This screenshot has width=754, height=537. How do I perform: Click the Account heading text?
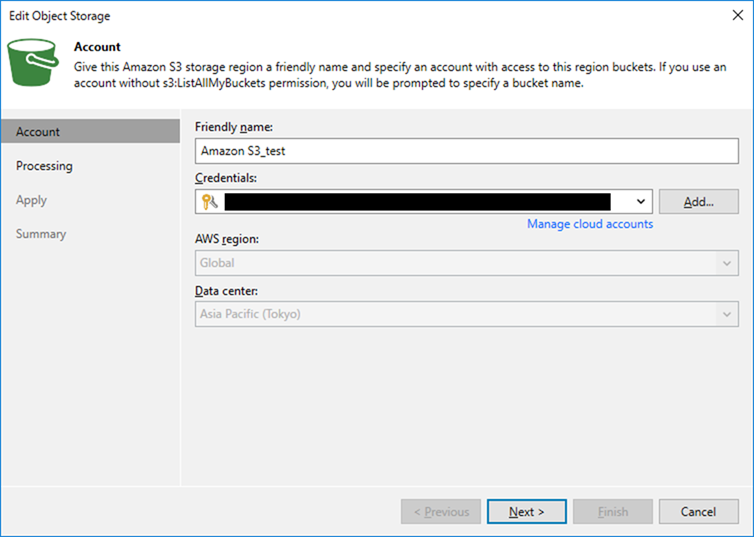97,47
